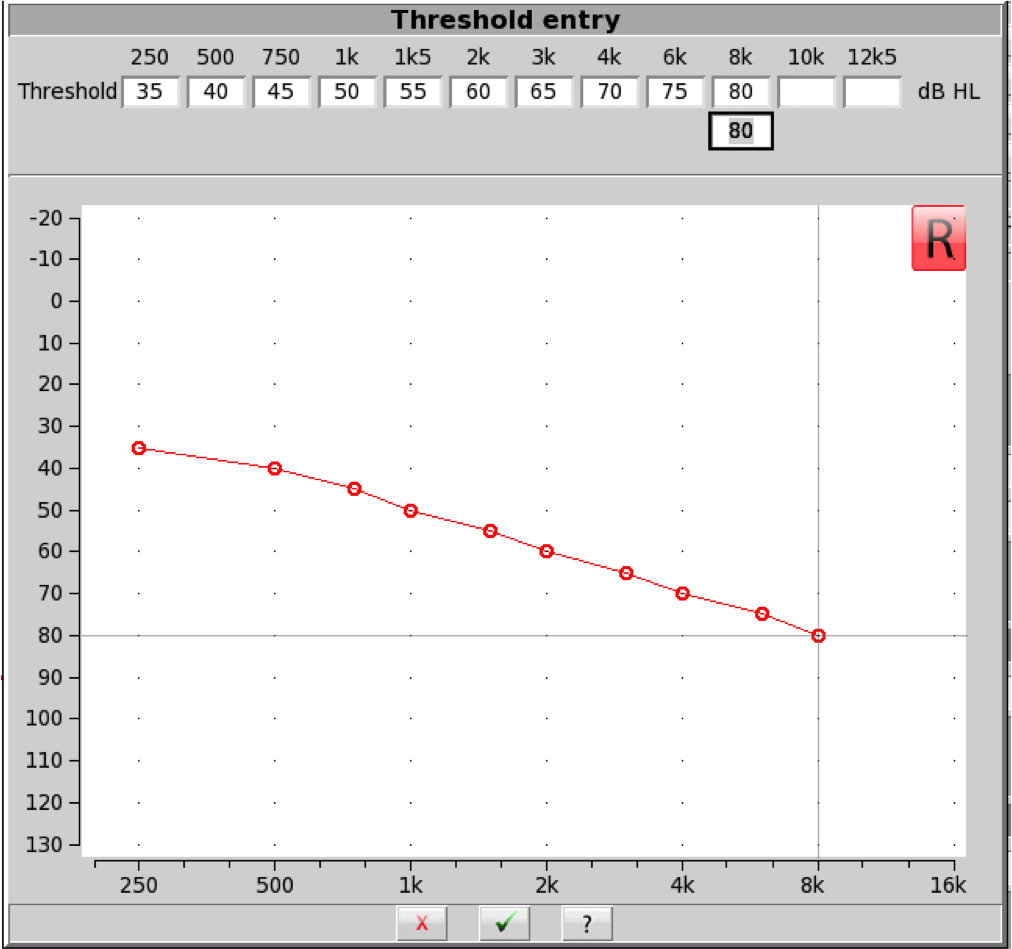
Task: Confirm thresholds with green checkmark button
Action: (x=504, y=923)
